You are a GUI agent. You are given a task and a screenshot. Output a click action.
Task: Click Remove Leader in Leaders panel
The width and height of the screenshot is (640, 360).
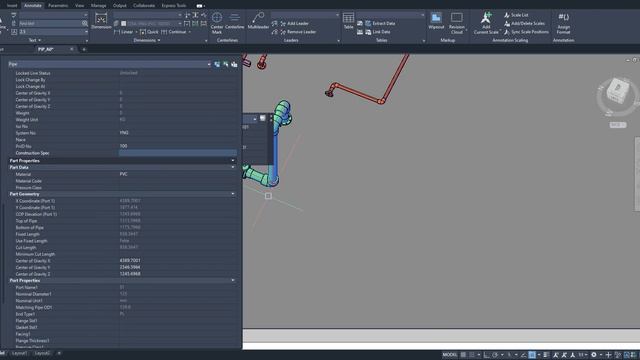point(298,32)
